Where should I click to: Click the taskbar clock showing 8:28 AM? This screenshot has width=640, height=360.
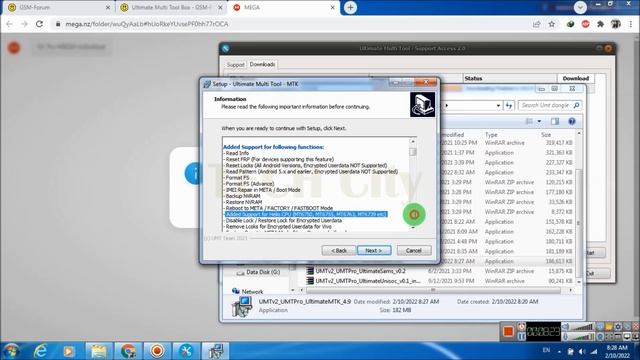[617, 351]
